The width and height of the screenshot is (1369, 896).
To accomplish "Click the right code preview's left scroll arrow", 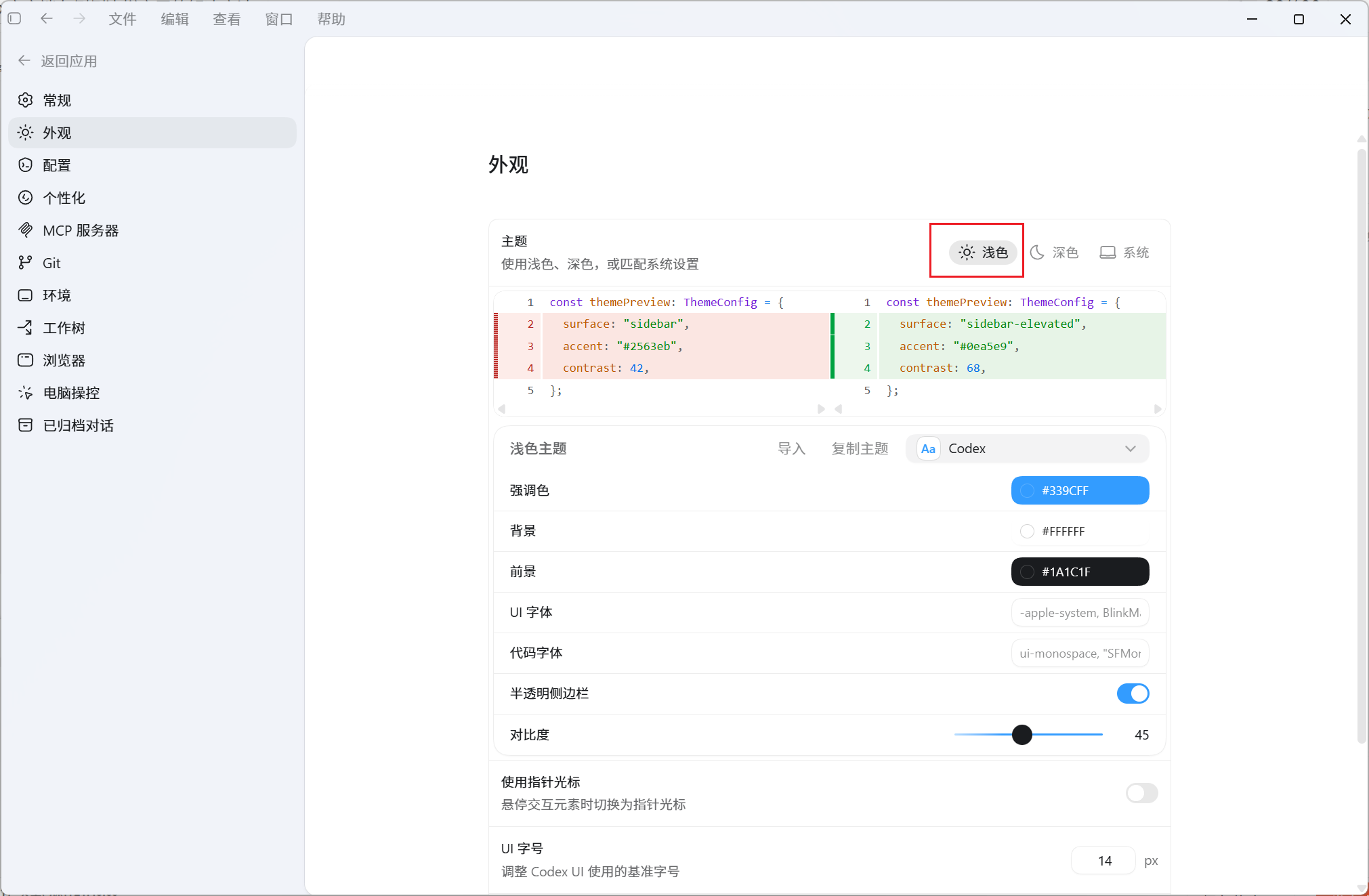I will (x=839, y=409).
